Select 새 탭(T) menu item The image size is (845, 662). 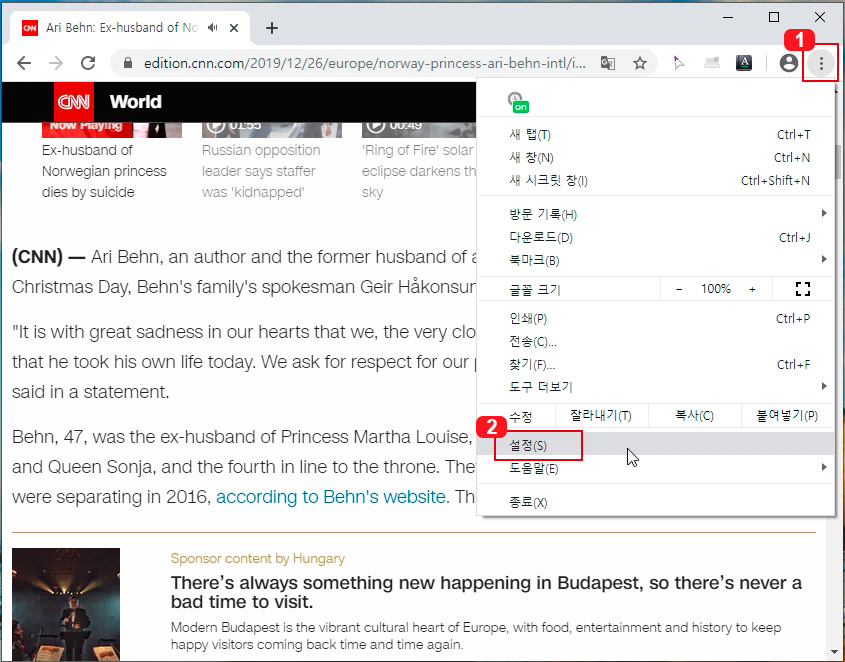(656, 135)
